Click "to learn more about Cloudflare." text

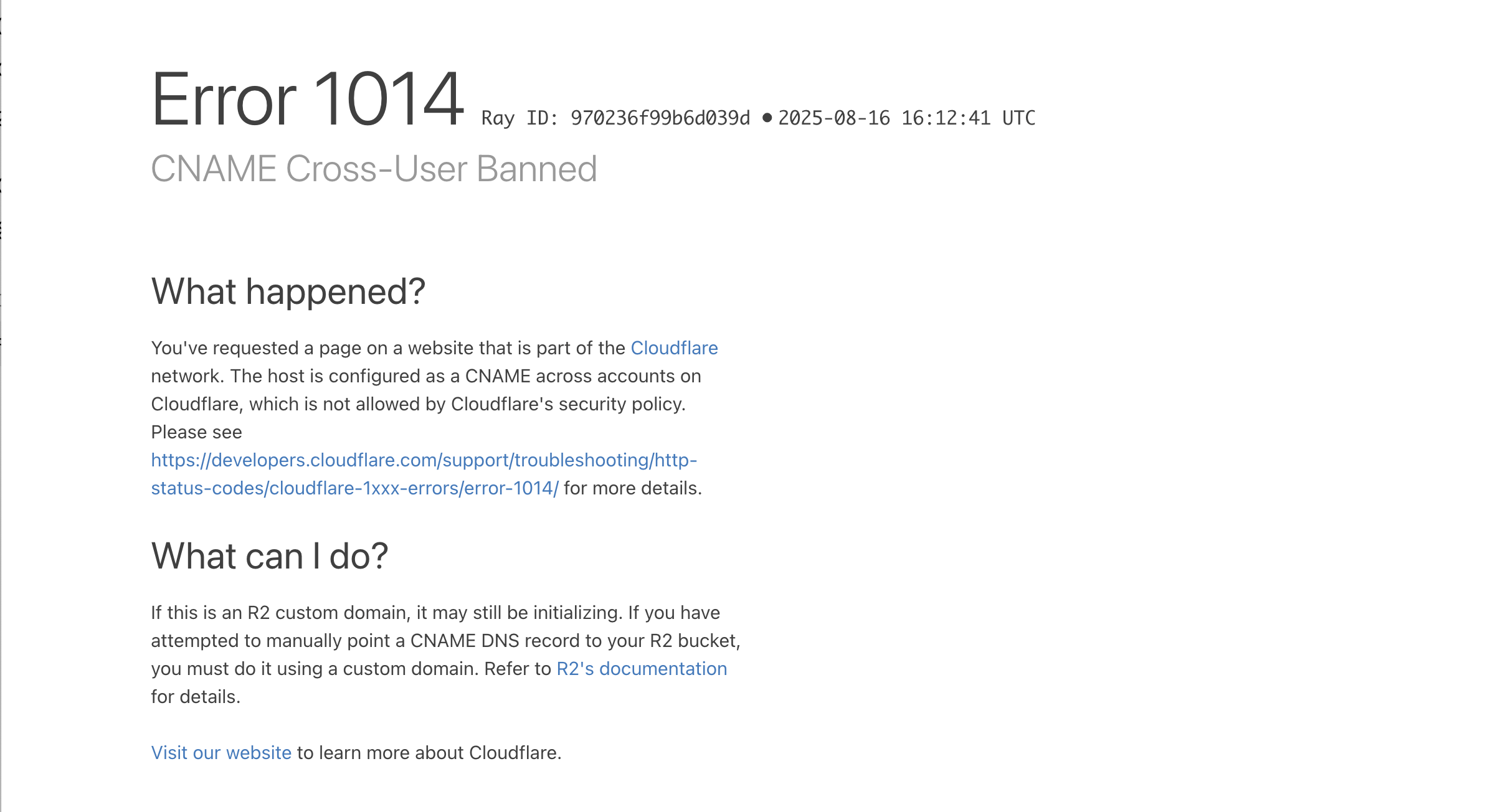tap(429, 753)
